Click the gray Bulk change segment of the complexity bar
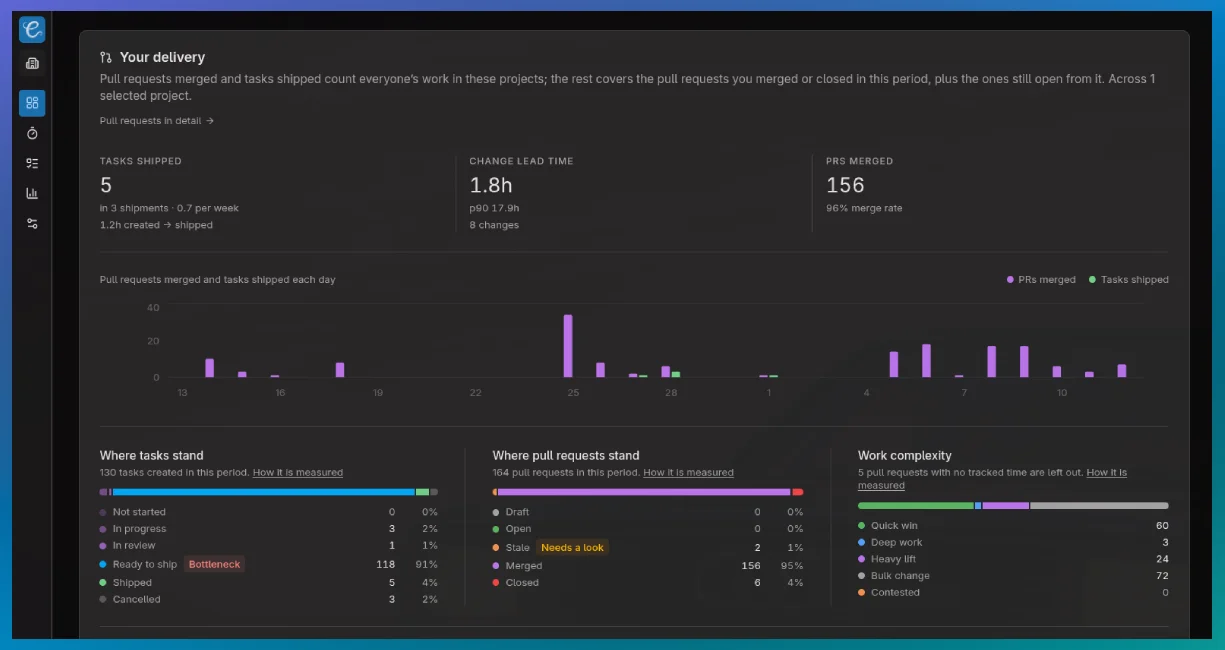The height and width of the screenshot is (650, 1225). pos(1099,506)
